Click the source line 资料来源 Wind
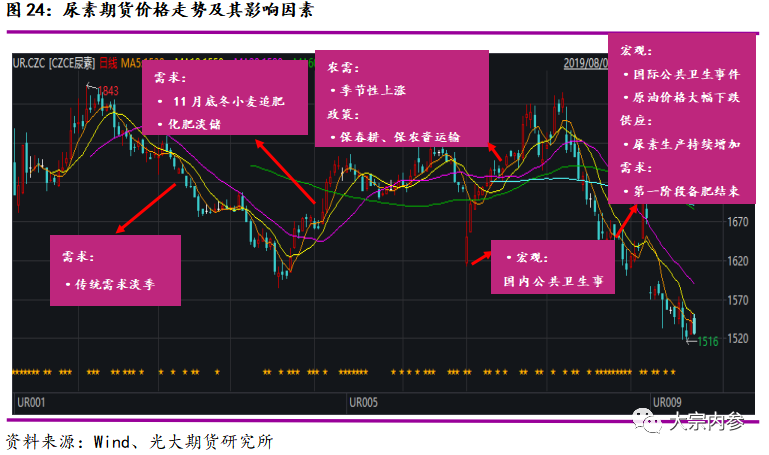Screen dimensions: 769x455 pyautogui.click(x=139, y=442)
